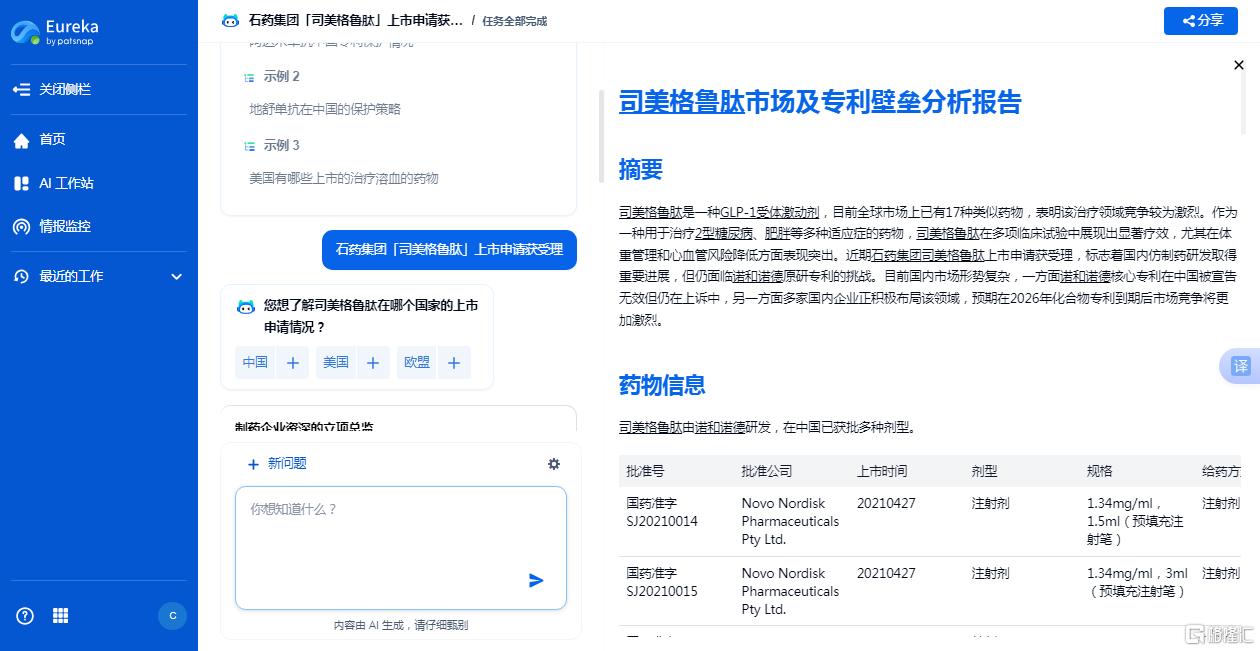Viewport: 1260px width, 651px height.
Task: Click the 批准号 column header
Action: [645, 471]
